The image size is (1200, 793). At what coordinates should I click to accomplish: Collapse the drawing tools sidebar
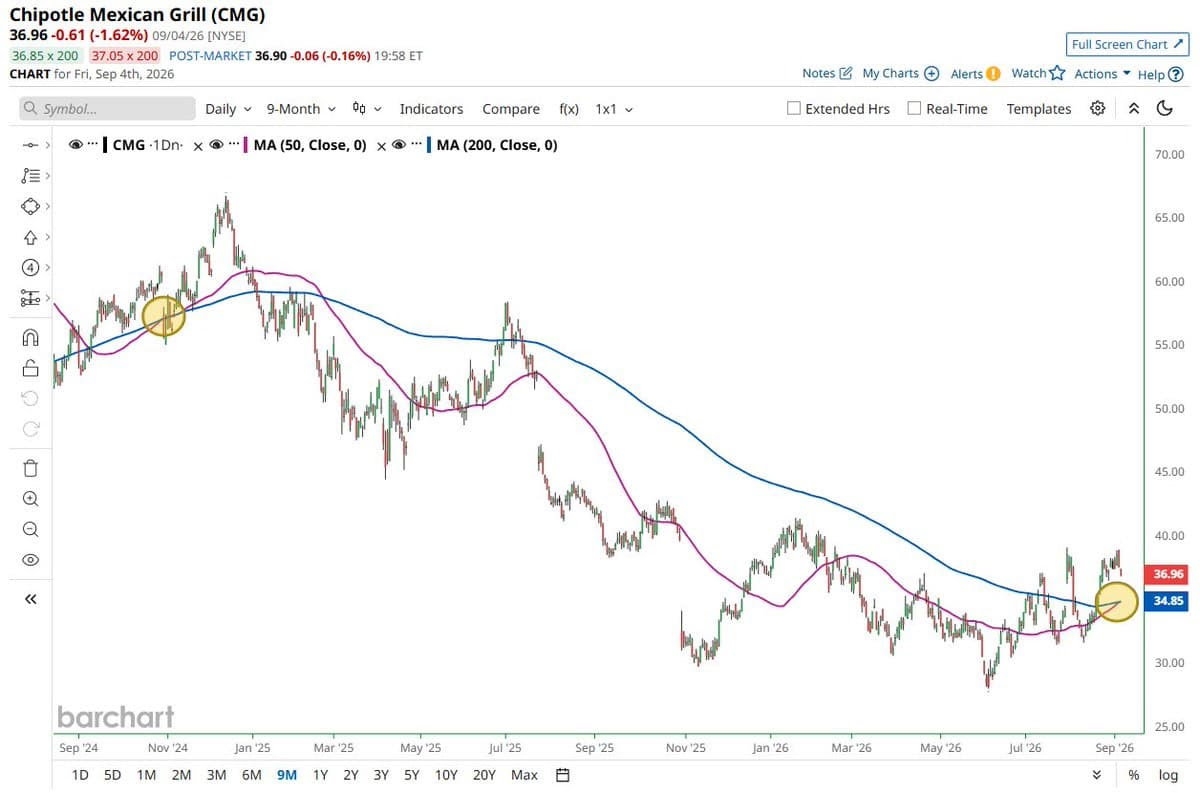(30, 599)
